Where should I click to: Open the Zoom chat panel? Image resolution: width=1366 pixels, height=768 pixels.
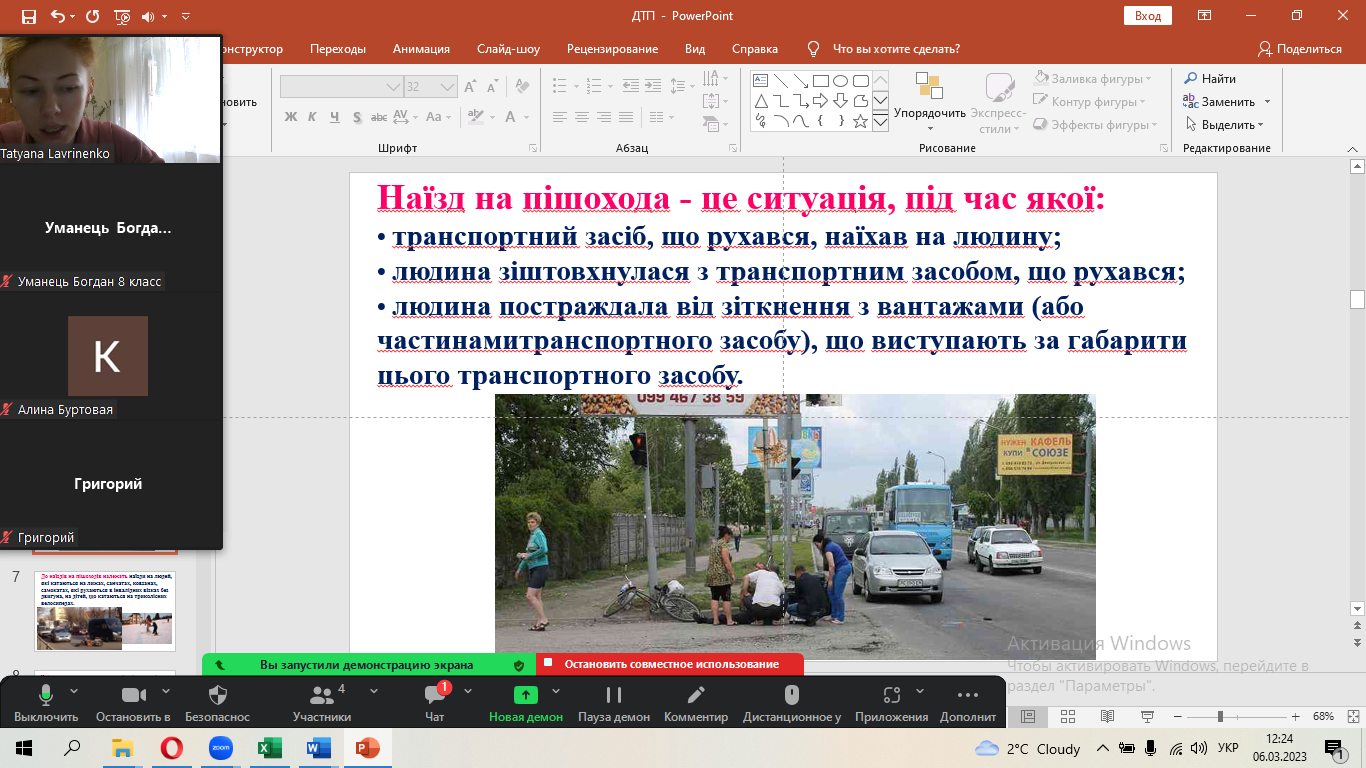tap(434, 696)
